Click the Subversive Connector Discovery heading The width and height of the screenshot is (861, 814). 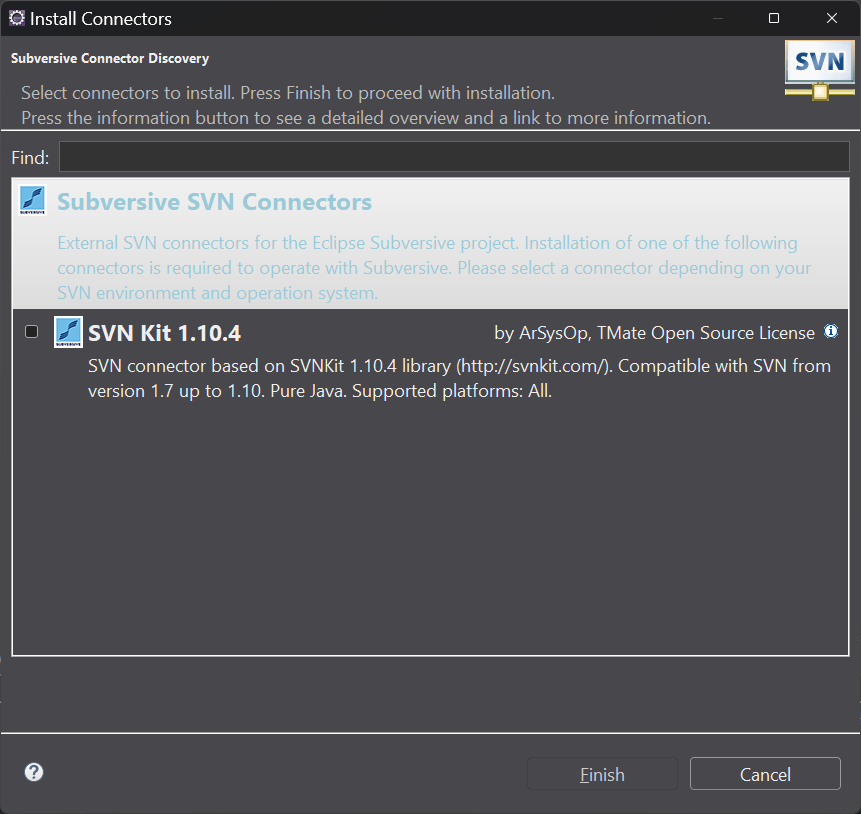click(110, 58)
